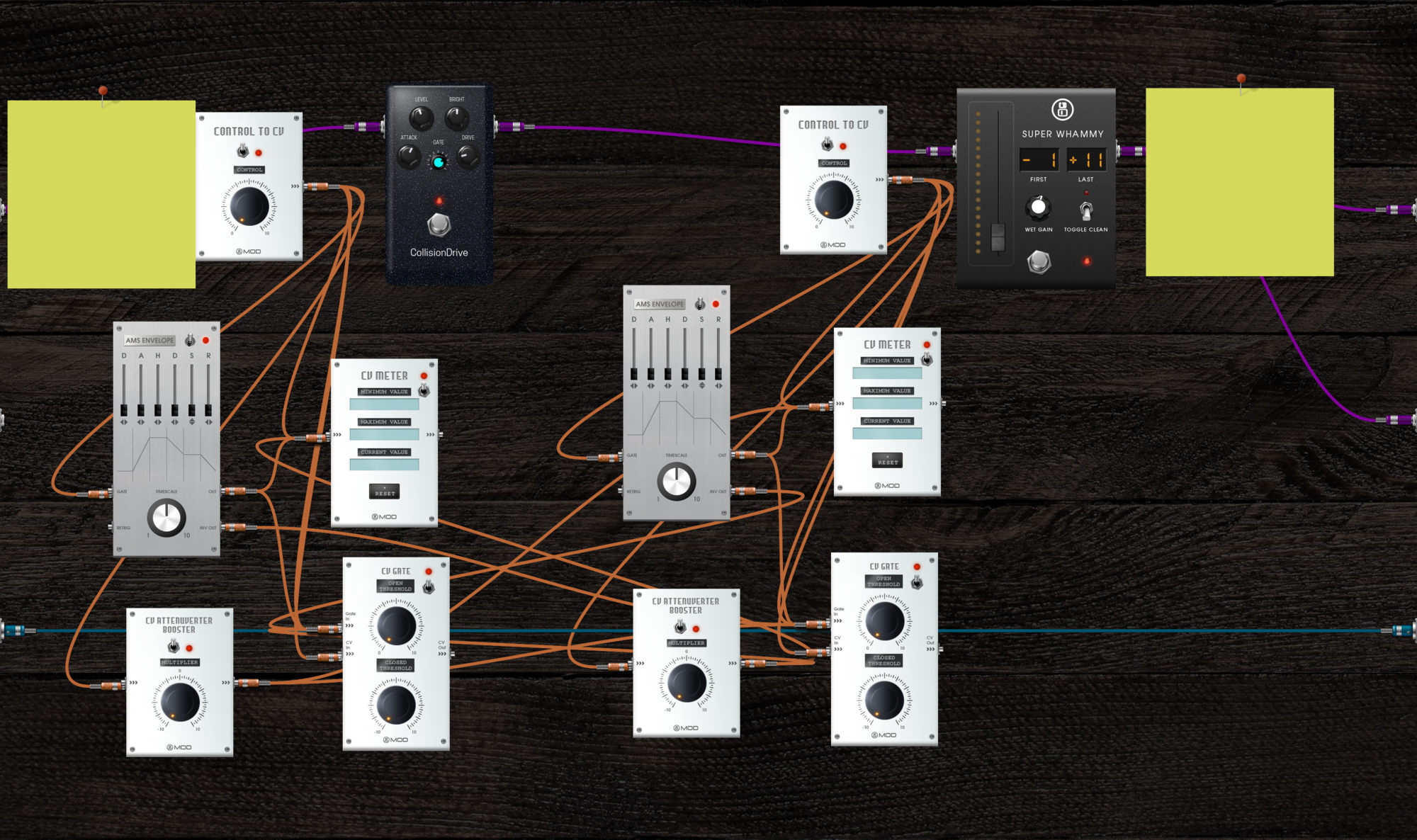Stomp the CollisionDrive footswitch
Image resolution: width=1417 pixels, height=840 pixels.
click(439, 225)
